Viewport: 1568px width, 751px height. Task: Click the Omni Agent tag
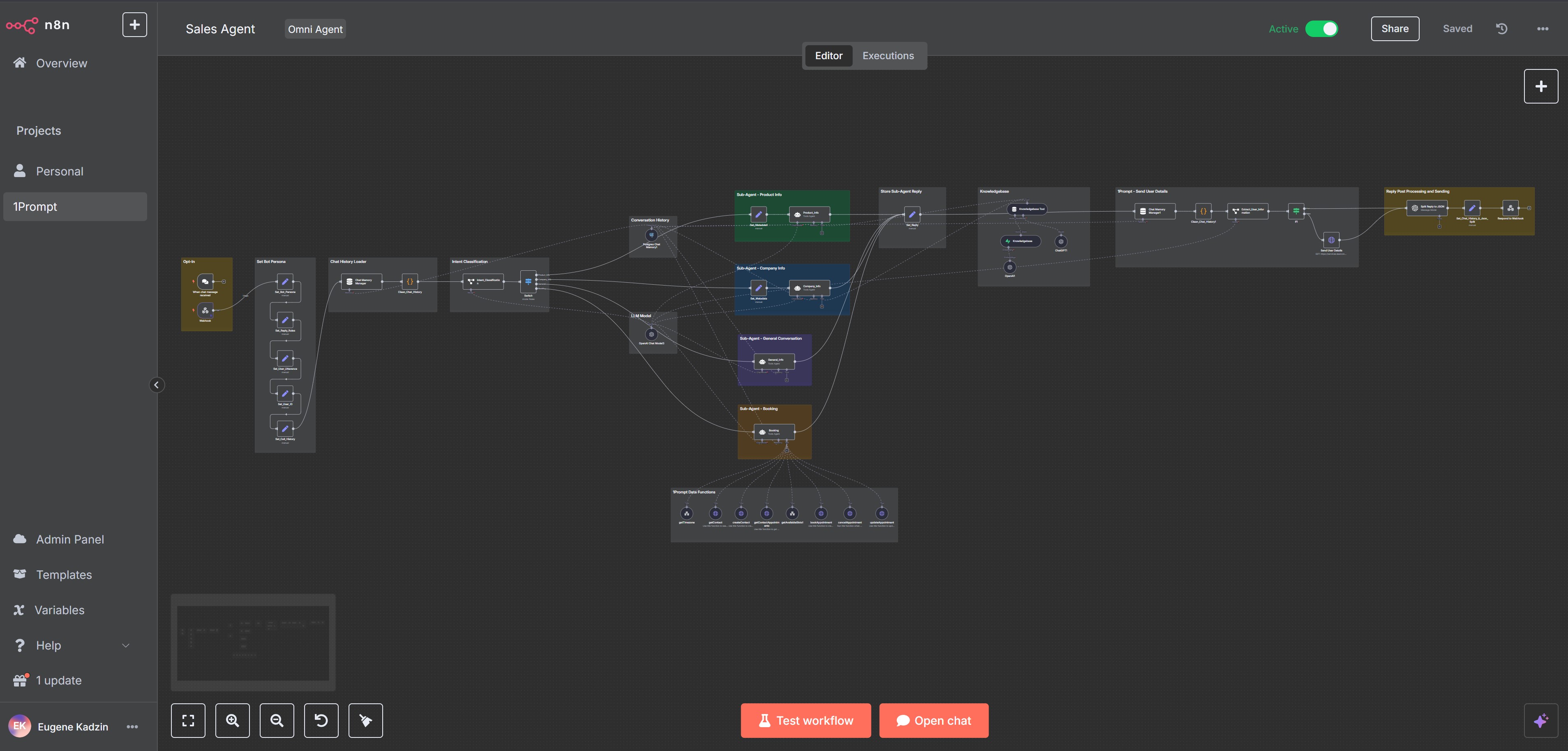315,29
